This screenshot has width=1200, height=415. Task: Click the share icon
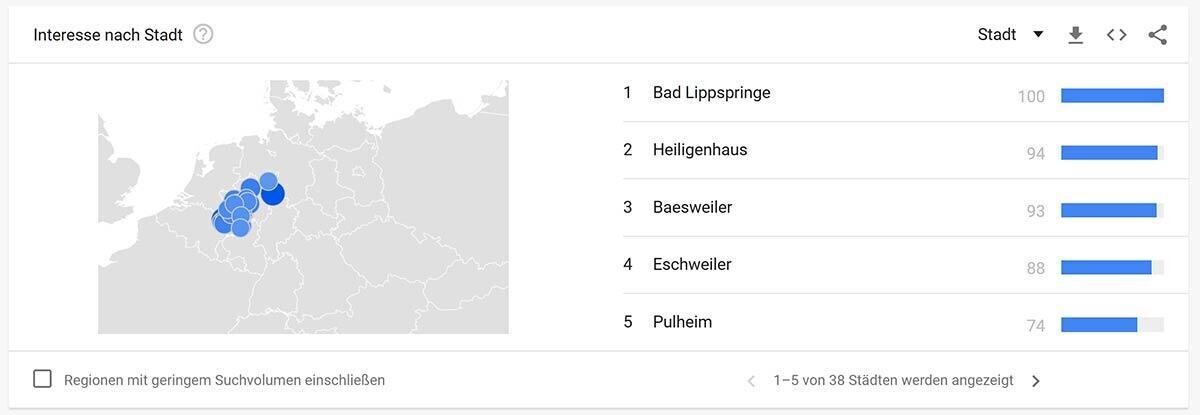click(1157, 35)
